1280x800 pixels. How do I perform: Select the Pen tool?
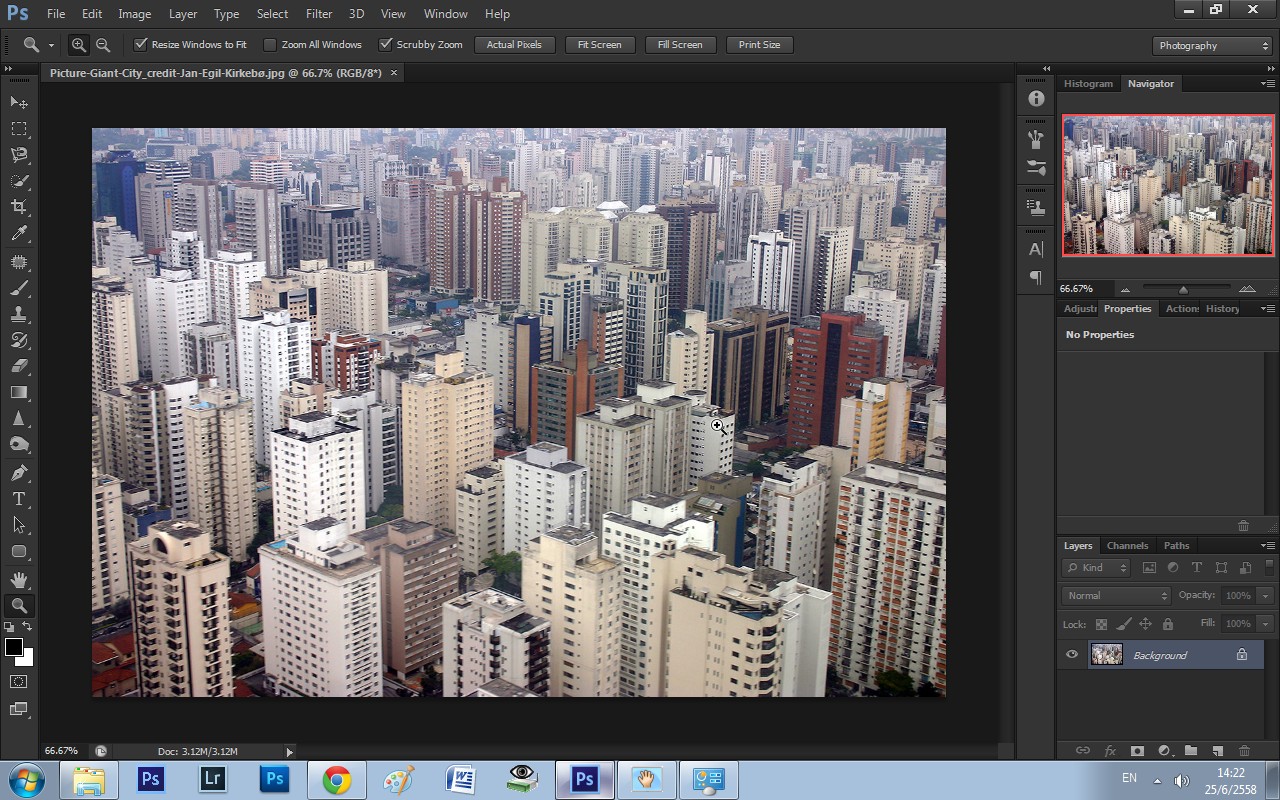[x=19, y=472]
